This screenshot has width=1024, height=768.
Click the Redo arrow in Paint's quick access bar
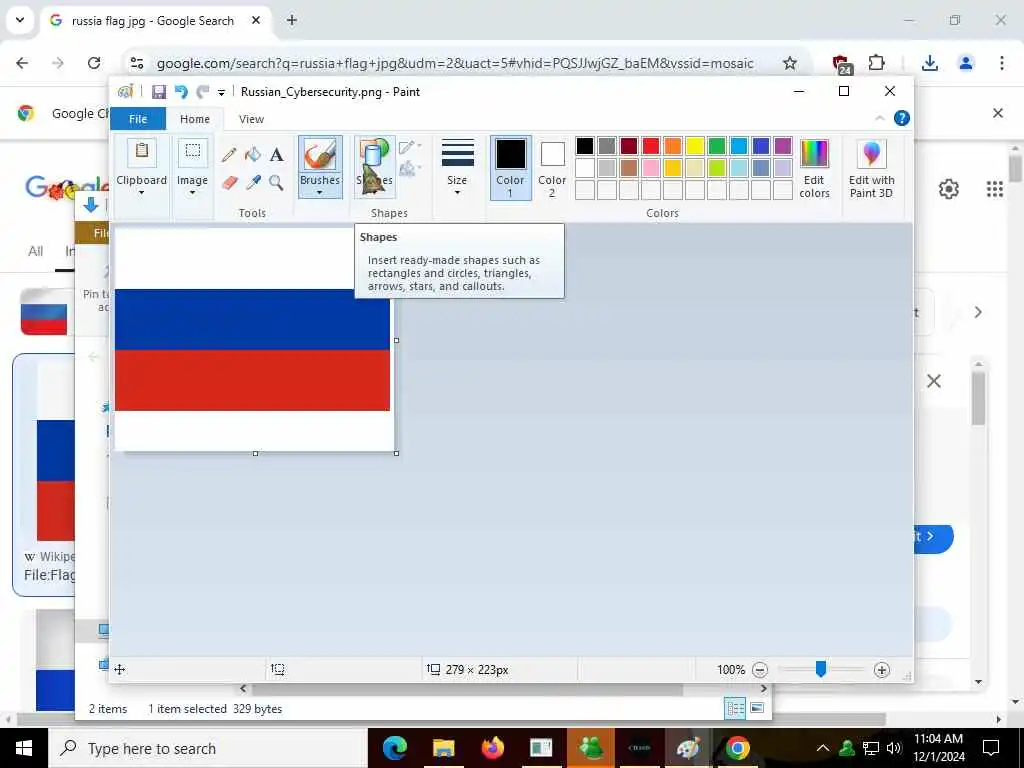(203, 92)
